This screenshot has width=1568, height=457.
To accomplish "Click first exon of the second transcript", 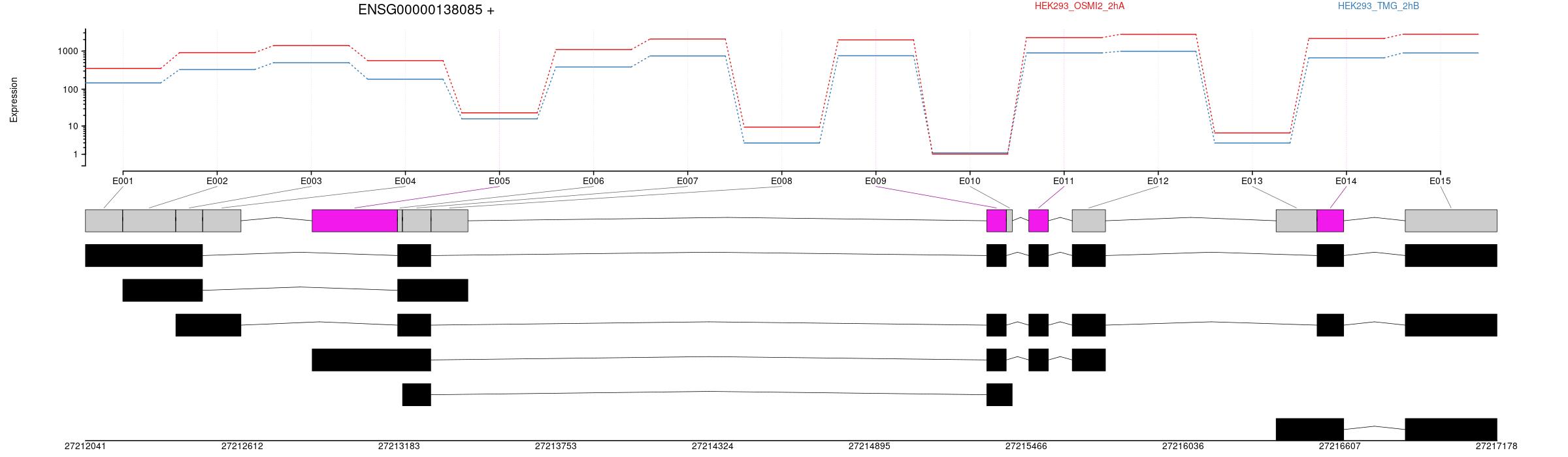I will (x=163, y=291).
